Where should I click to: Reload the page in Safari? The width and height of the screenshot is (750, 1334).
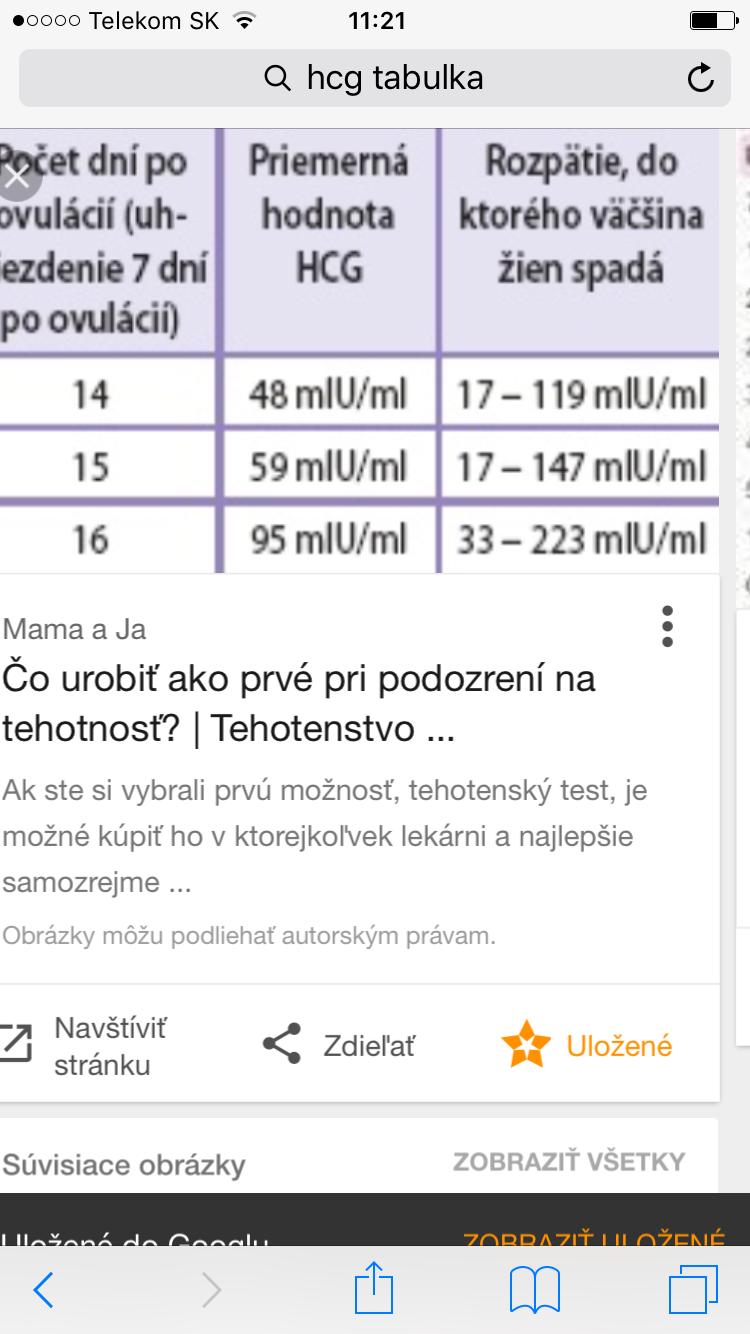701,78
